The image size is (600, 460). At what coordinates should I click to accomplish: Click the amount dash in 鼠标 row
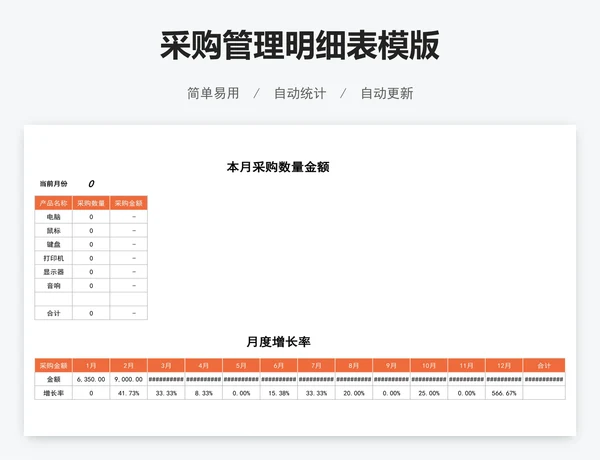[x=129, y=231]
